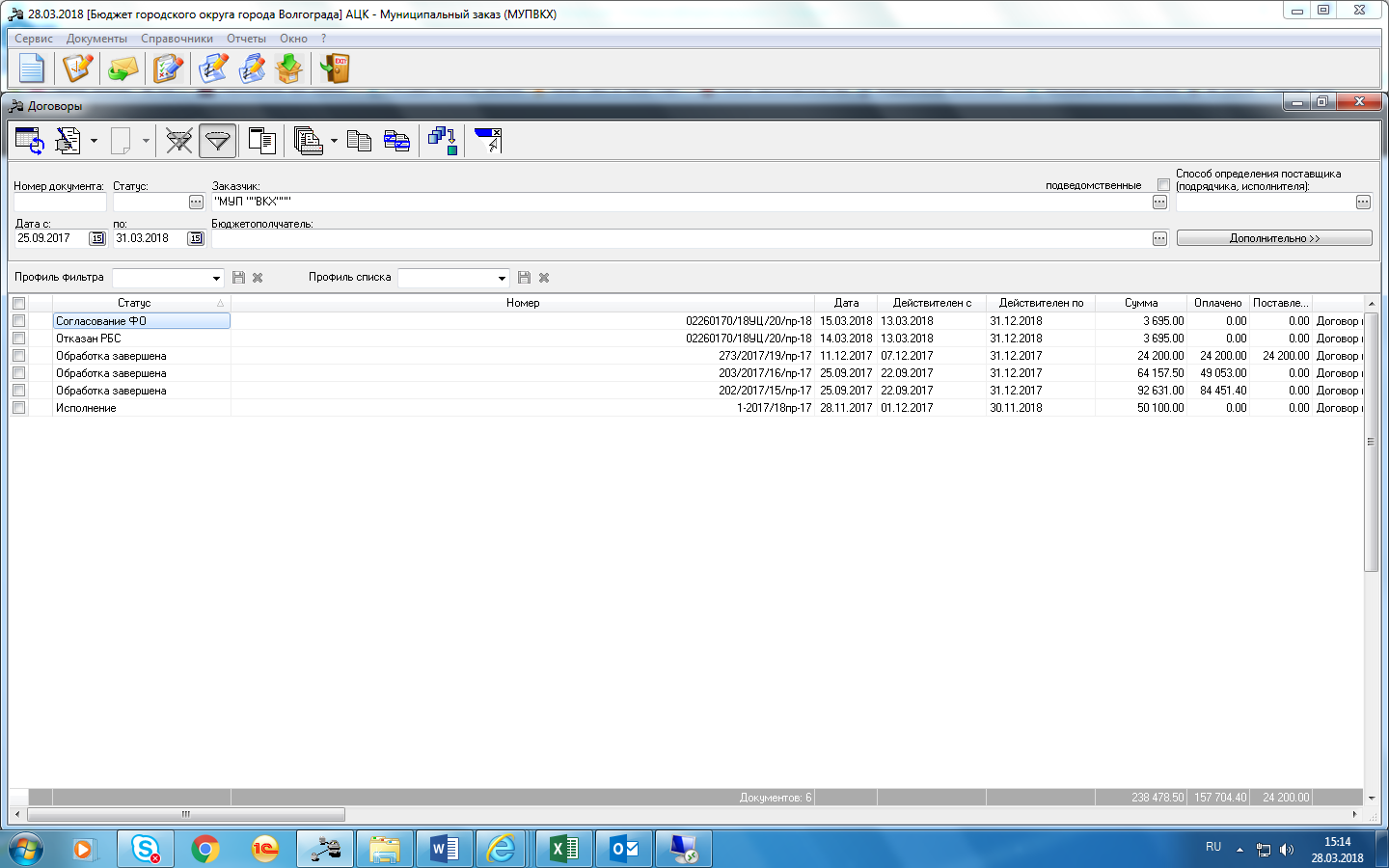Tick the checkbox for 'Исполнение' row

click(18, 408)
